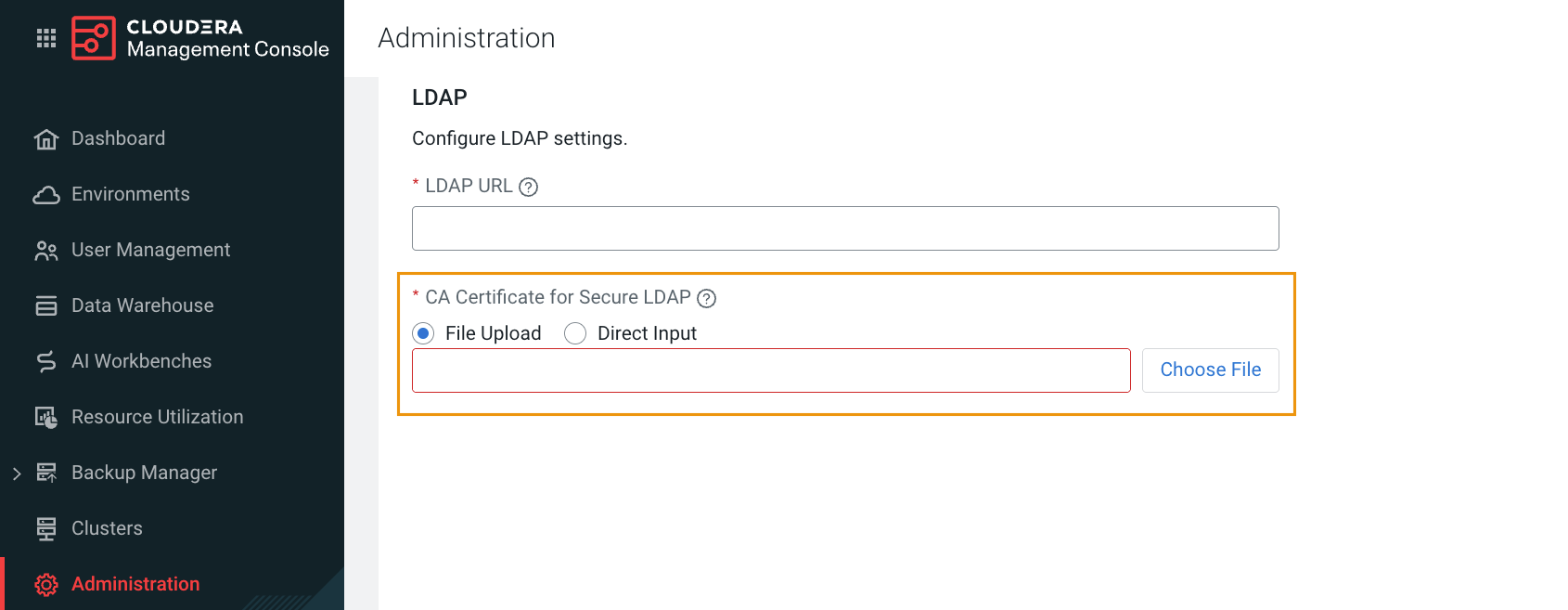
Task: Select the File Upload radio option
Action: click(423, 333)
